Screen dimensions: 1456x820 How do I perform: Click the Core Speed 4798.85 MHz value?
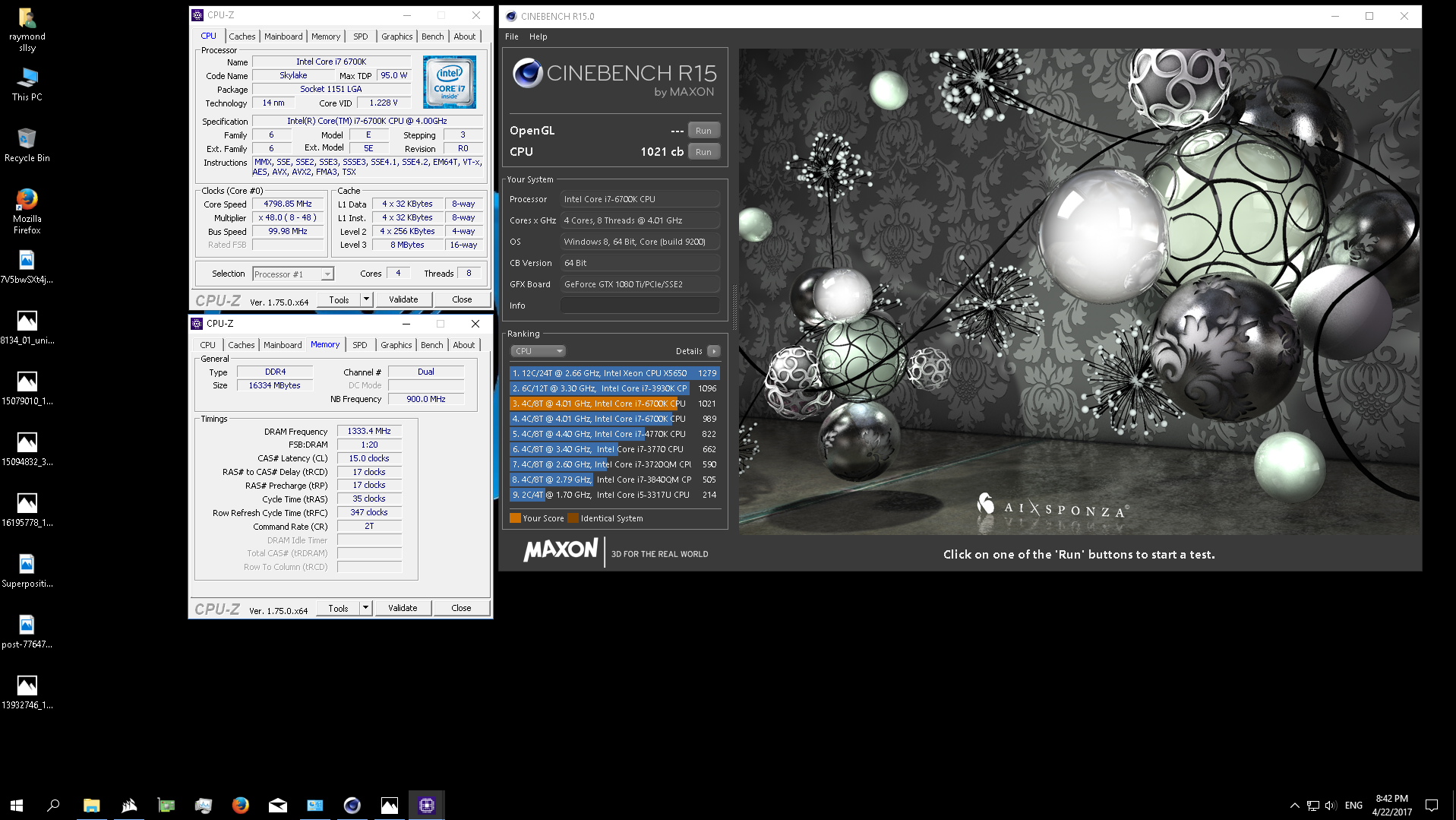tap(288, 204)
